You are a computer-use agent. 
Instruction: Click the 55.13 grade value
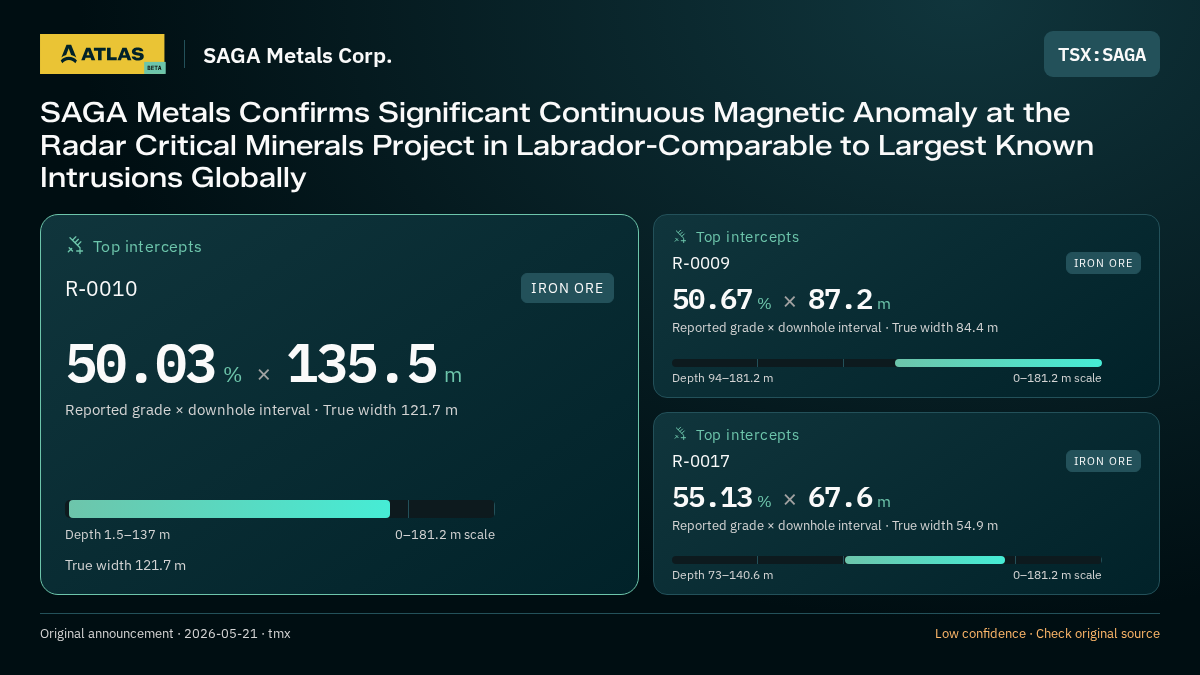click(x=712, y=497)
